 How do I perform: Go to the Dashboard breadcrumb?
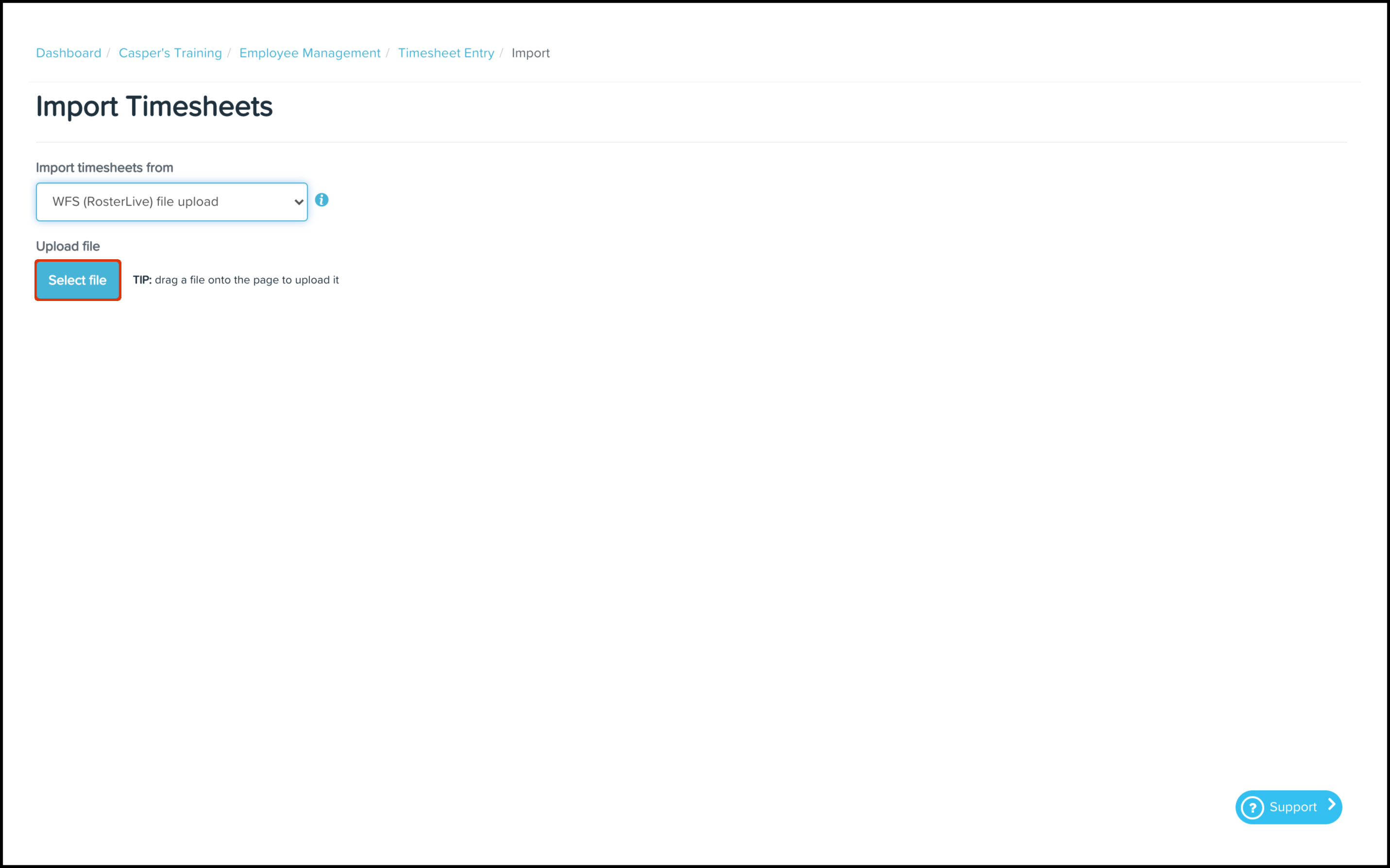68,53
